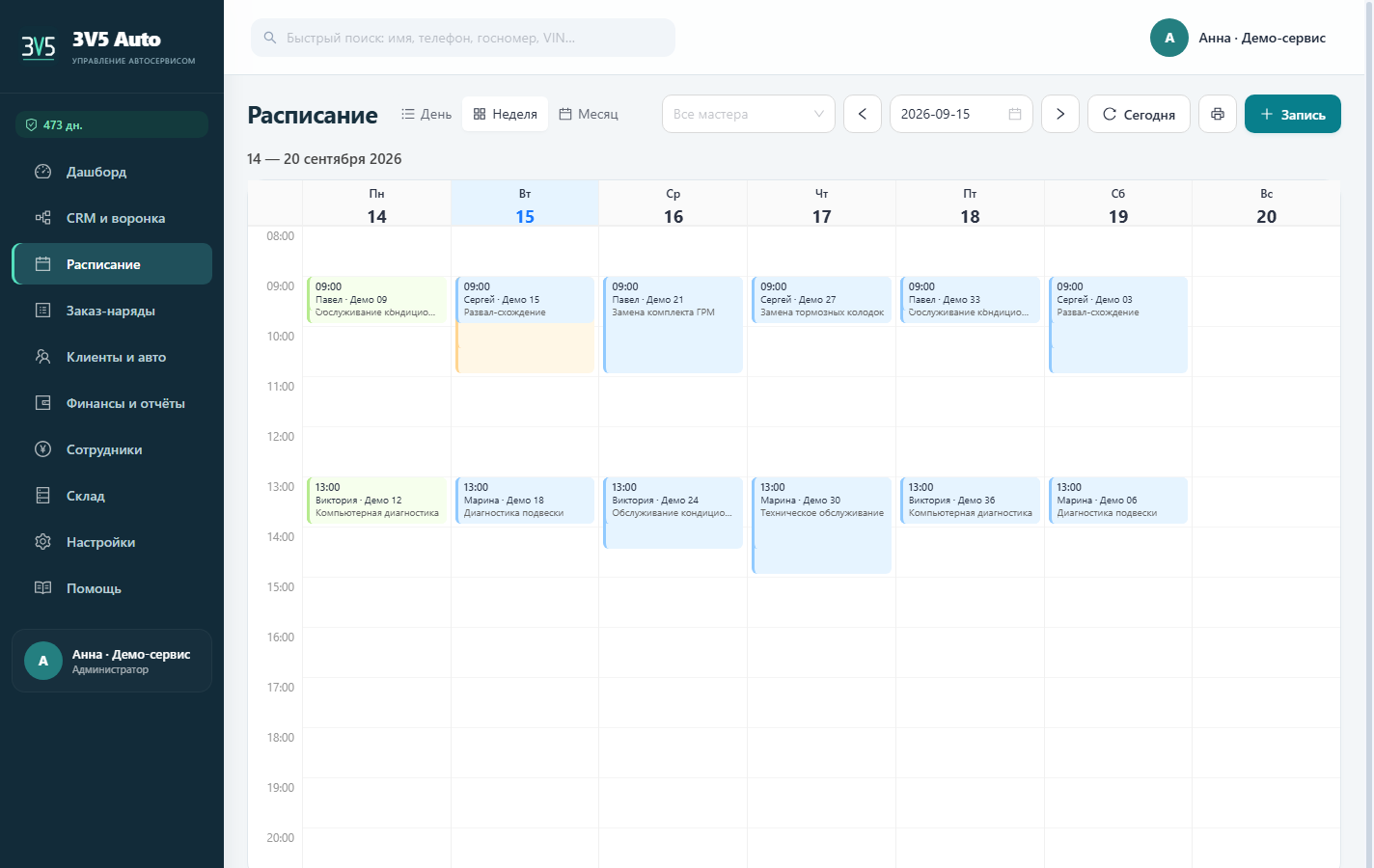The height and width of the screenshot is (868, 1374).
Task: Switch the schedule to День view
Action: click(426, 114)
